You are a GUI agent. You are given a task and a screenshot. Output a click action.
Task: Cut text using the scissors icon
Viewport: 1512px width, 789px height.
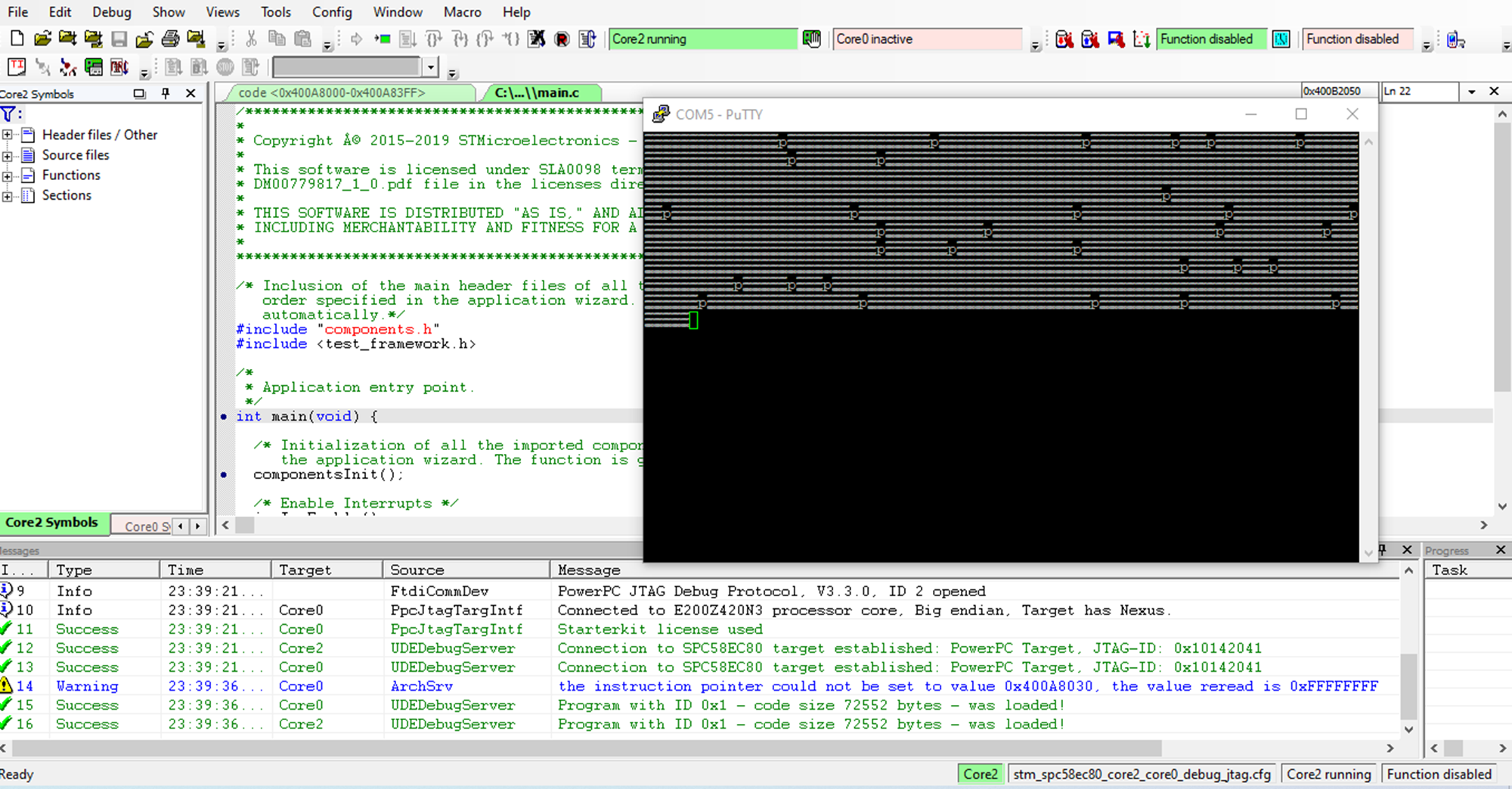coord(252,39)
